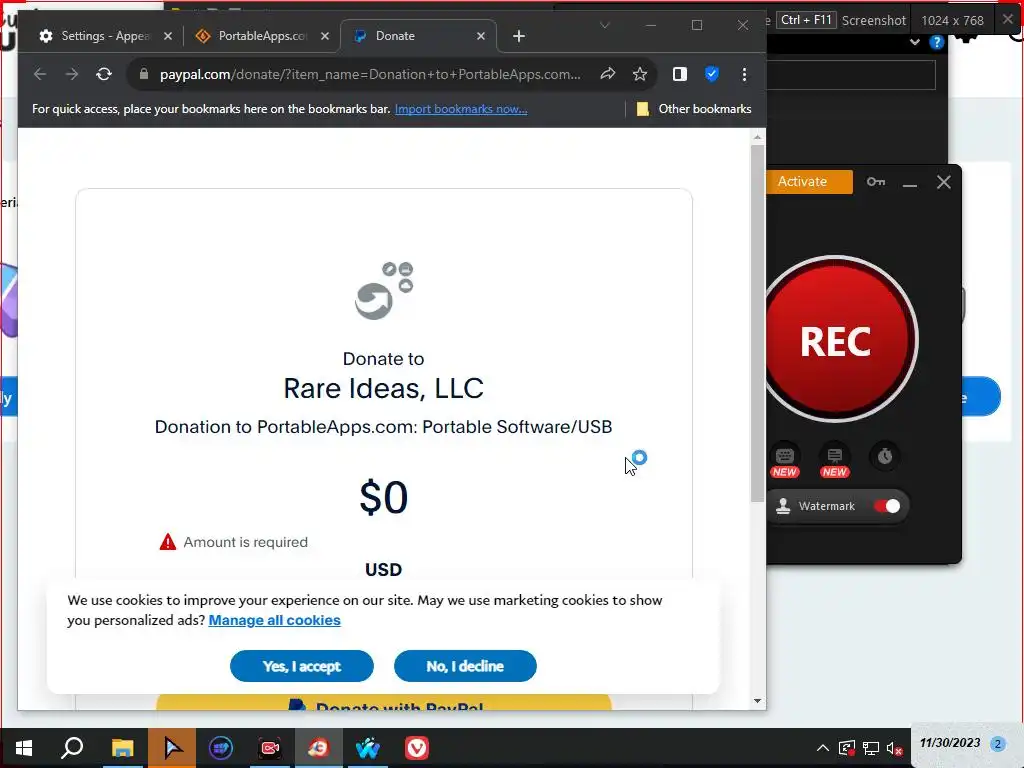Screen dimensions: 1024x768
Task: Go back in browser history
Action: point(40,74)
